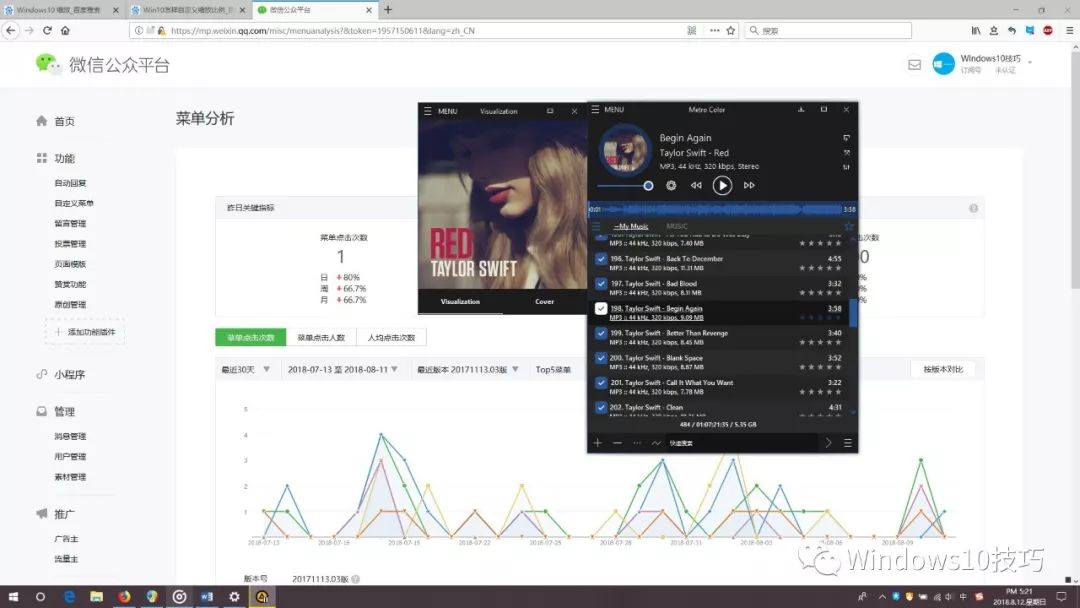Select the 人均点击次数 tab

(x=391, y=337)
